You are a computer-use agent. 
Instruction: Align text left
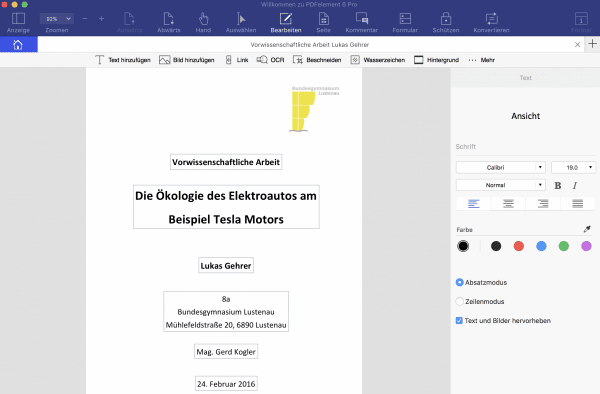click(x=474, y=204)
